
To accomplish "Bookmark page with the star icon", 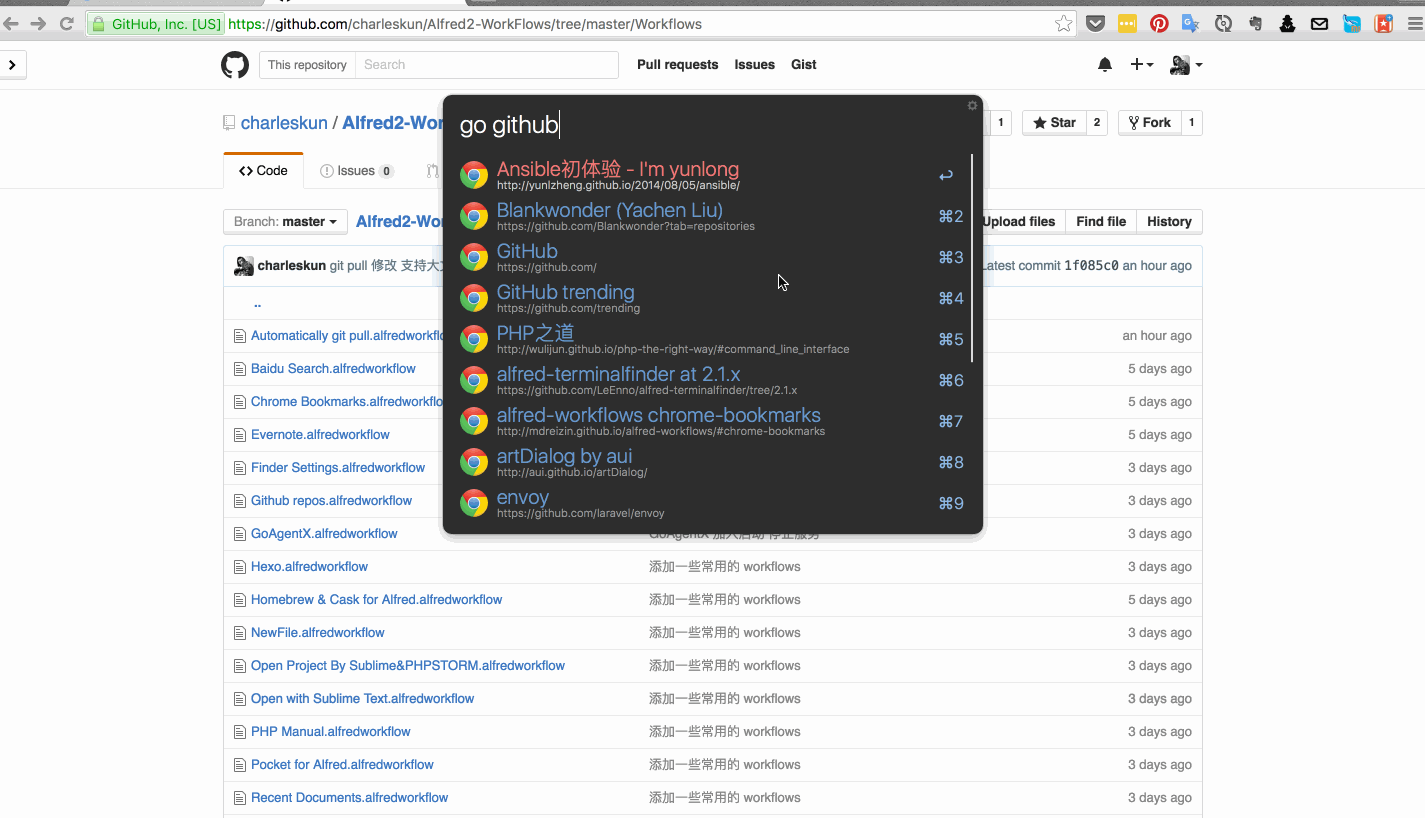I will (1063, 23).
